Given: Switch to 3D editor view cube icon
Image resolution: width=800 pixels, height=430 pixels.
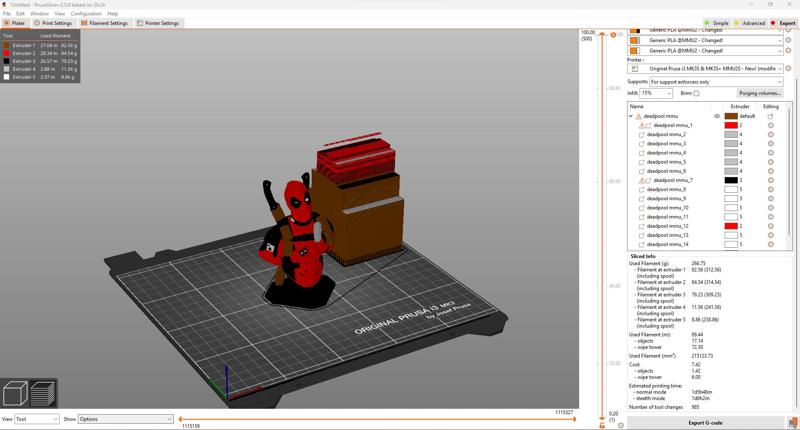Looking at the screenshot, I should 14,393.
